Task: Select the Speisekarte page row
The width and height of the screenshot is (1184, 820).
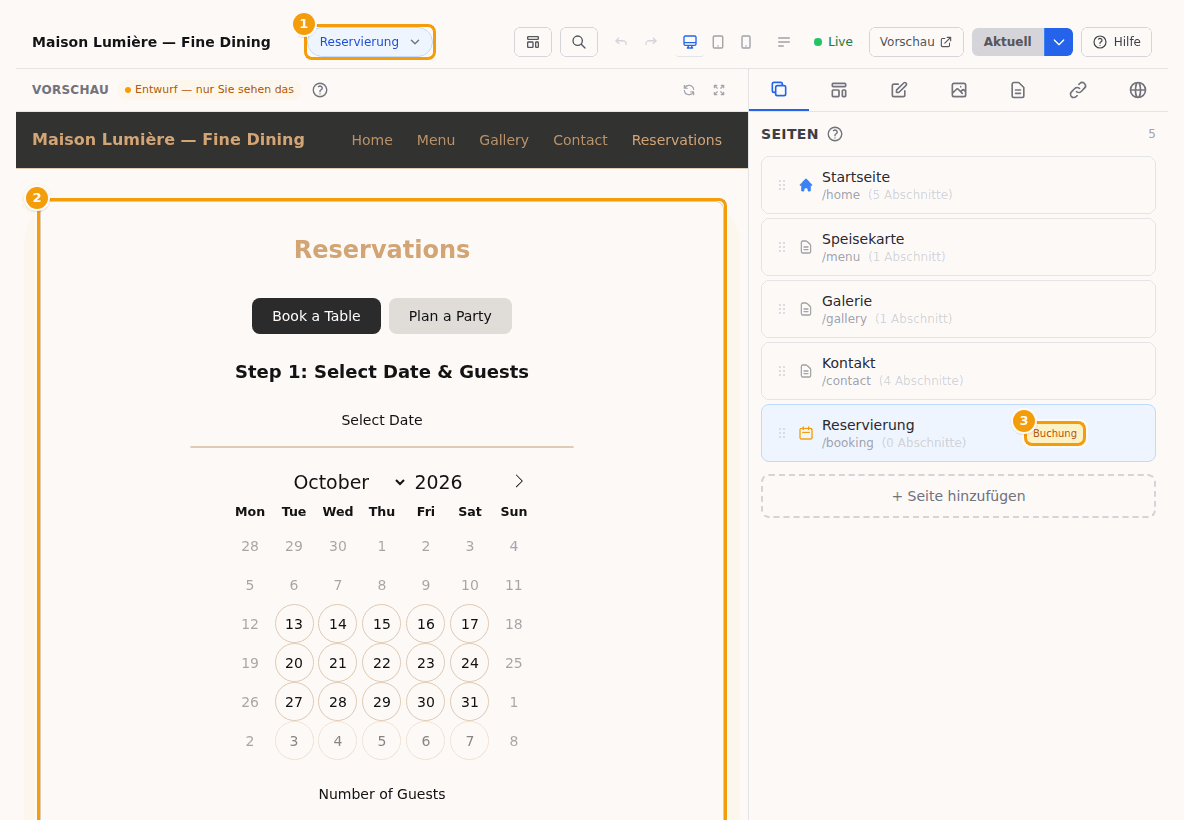Action: pyautogui.click(x=958, y=247)
